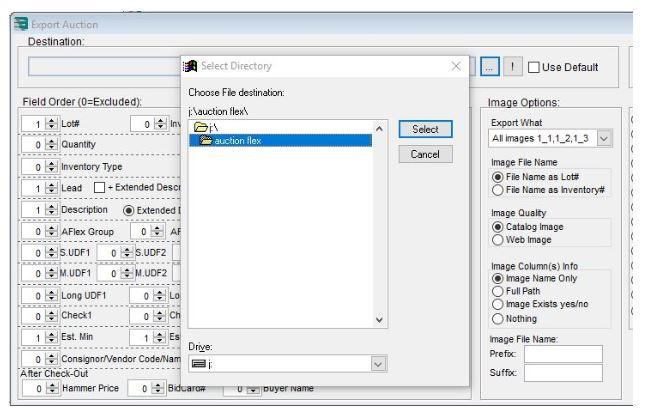Adjust the Est. Min order spinner

coord(51,337)
